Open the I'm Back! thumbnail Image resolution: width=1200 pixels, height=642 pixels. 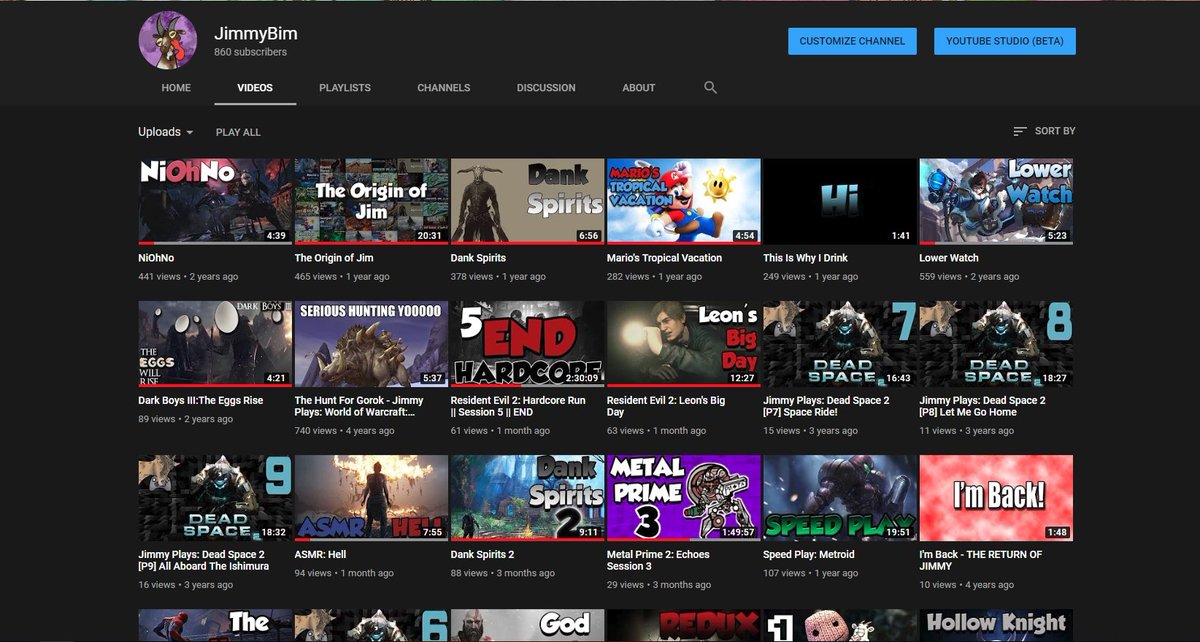pos(996,498)
